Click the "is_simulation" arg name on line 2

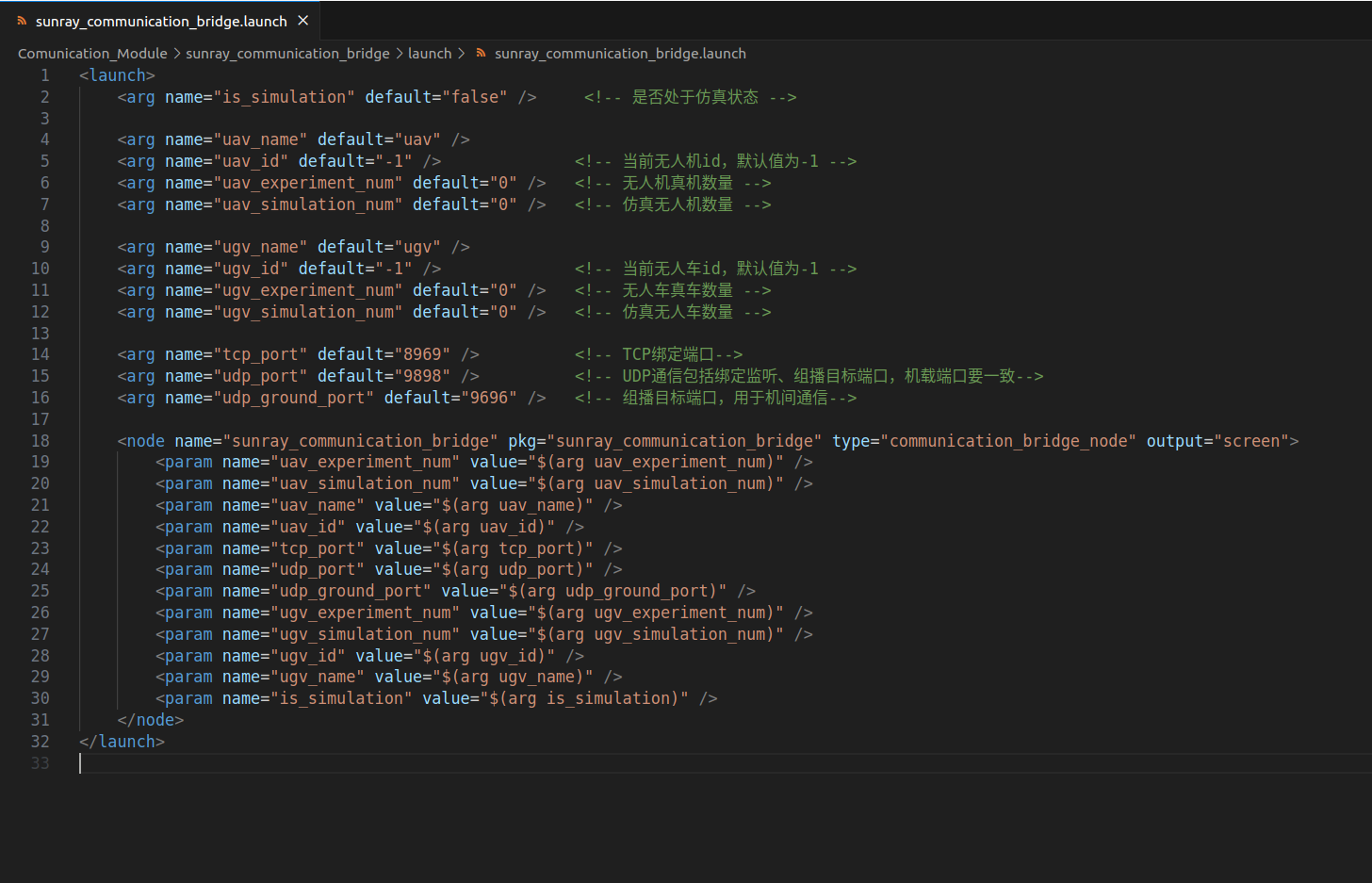click(x=285, y=97)
